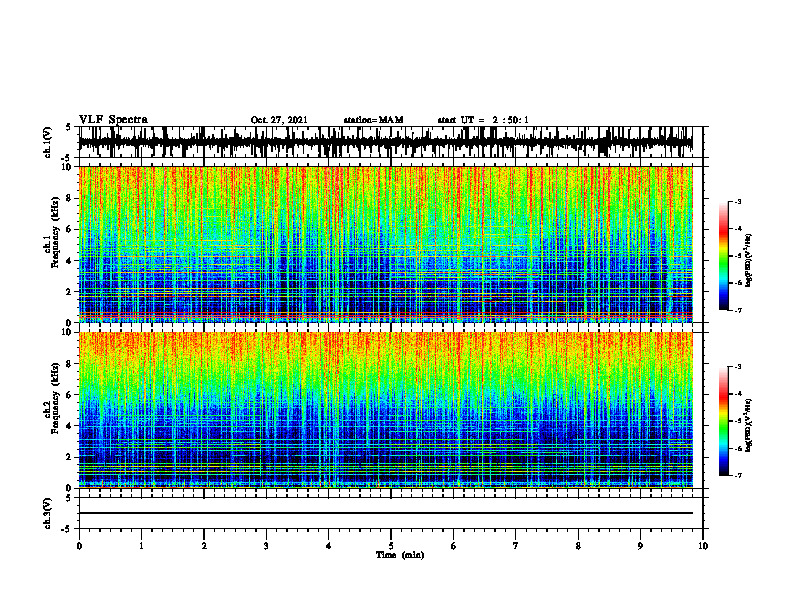Click the "ch.1(V)" waveform axis label
Viewport: 792px width, 612px height.
48,142
